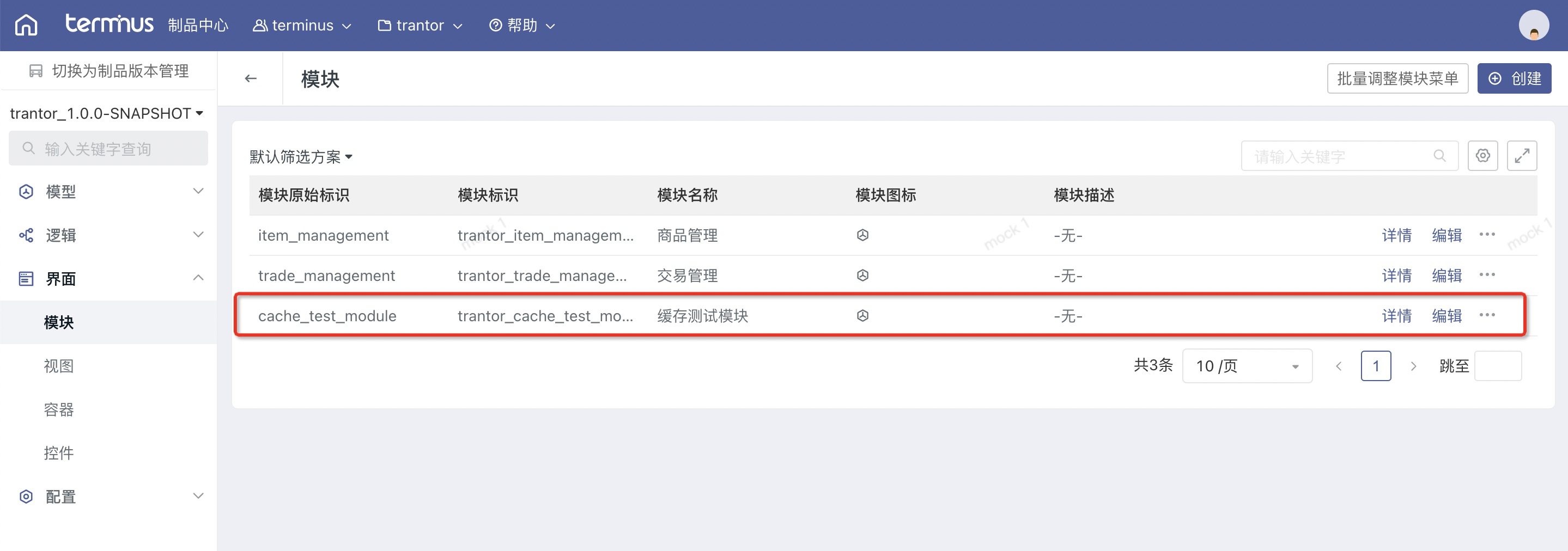Click the 跳至 page number input

(x=1497, y=366)
